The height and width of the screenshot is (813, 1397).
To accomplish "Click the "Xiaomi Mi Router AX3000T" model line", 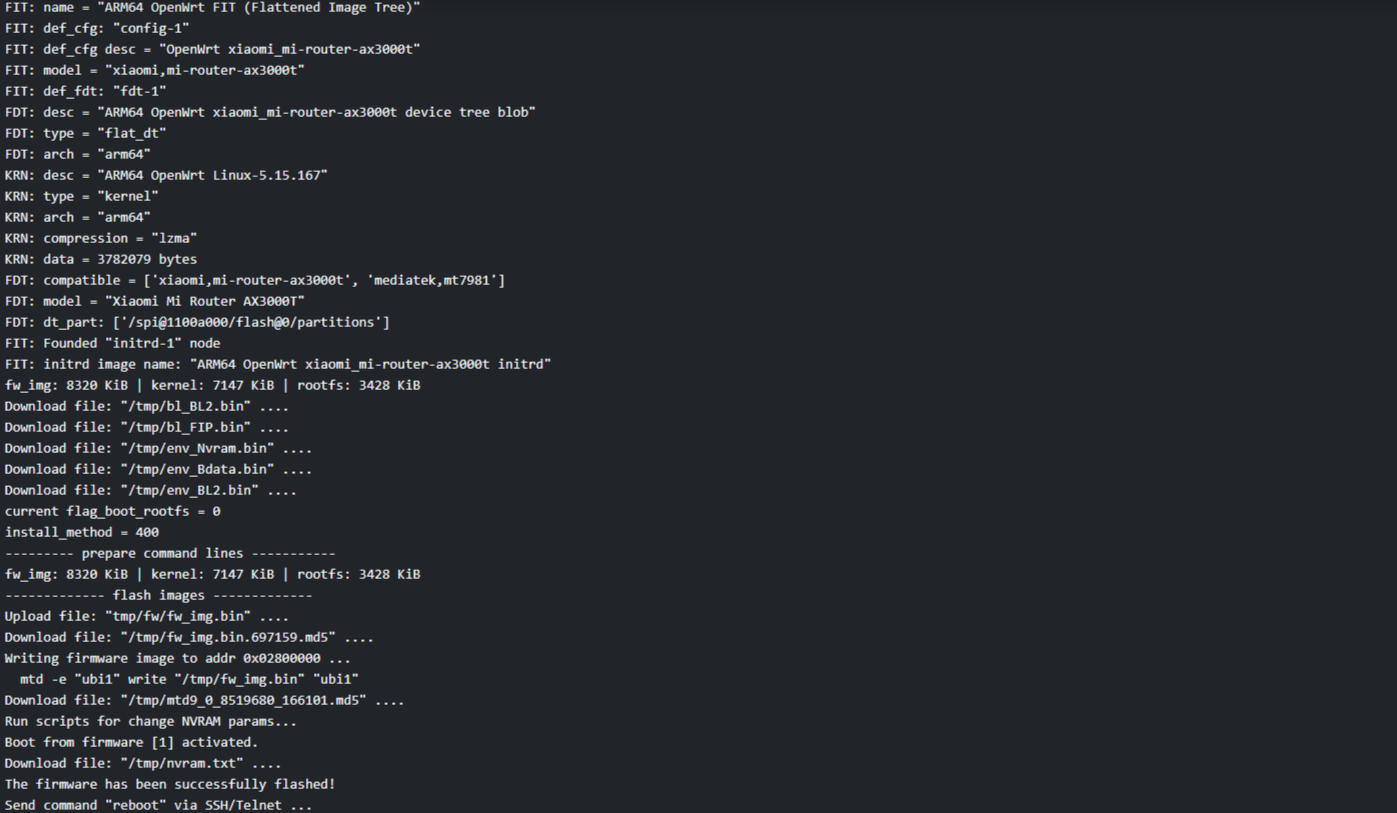I will point(154,301).
